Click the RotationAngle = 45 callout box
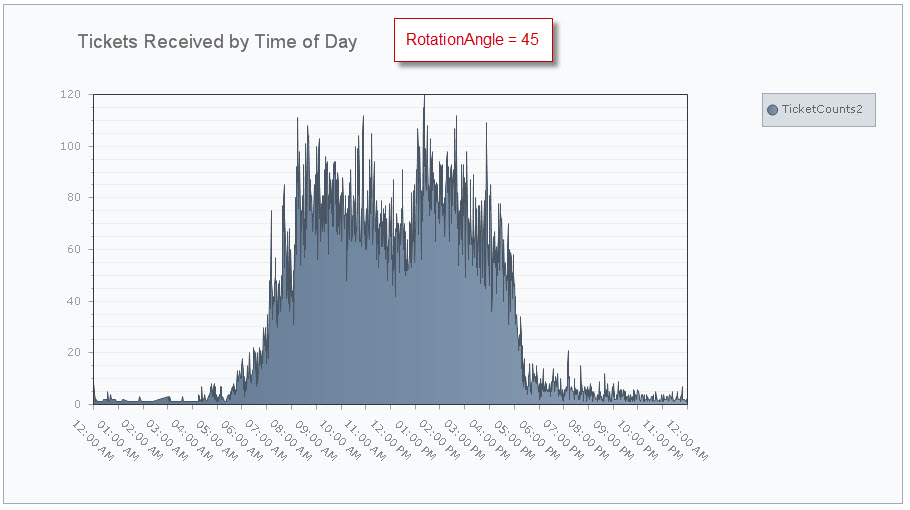910x510 pixels. pyautogui.click(x=473, y=39)
